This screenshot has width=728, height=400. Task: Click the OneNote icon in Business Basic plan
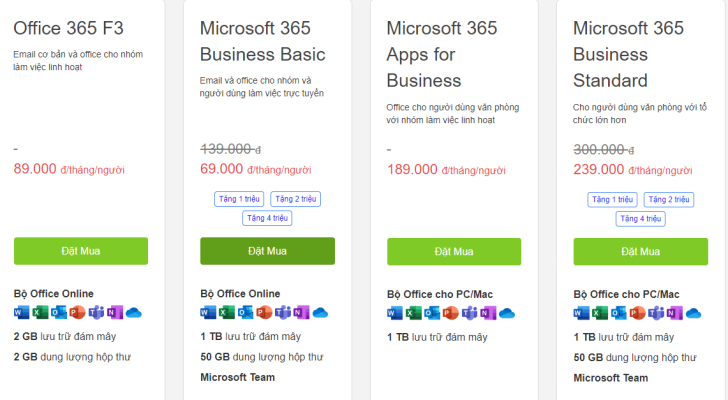301,312
